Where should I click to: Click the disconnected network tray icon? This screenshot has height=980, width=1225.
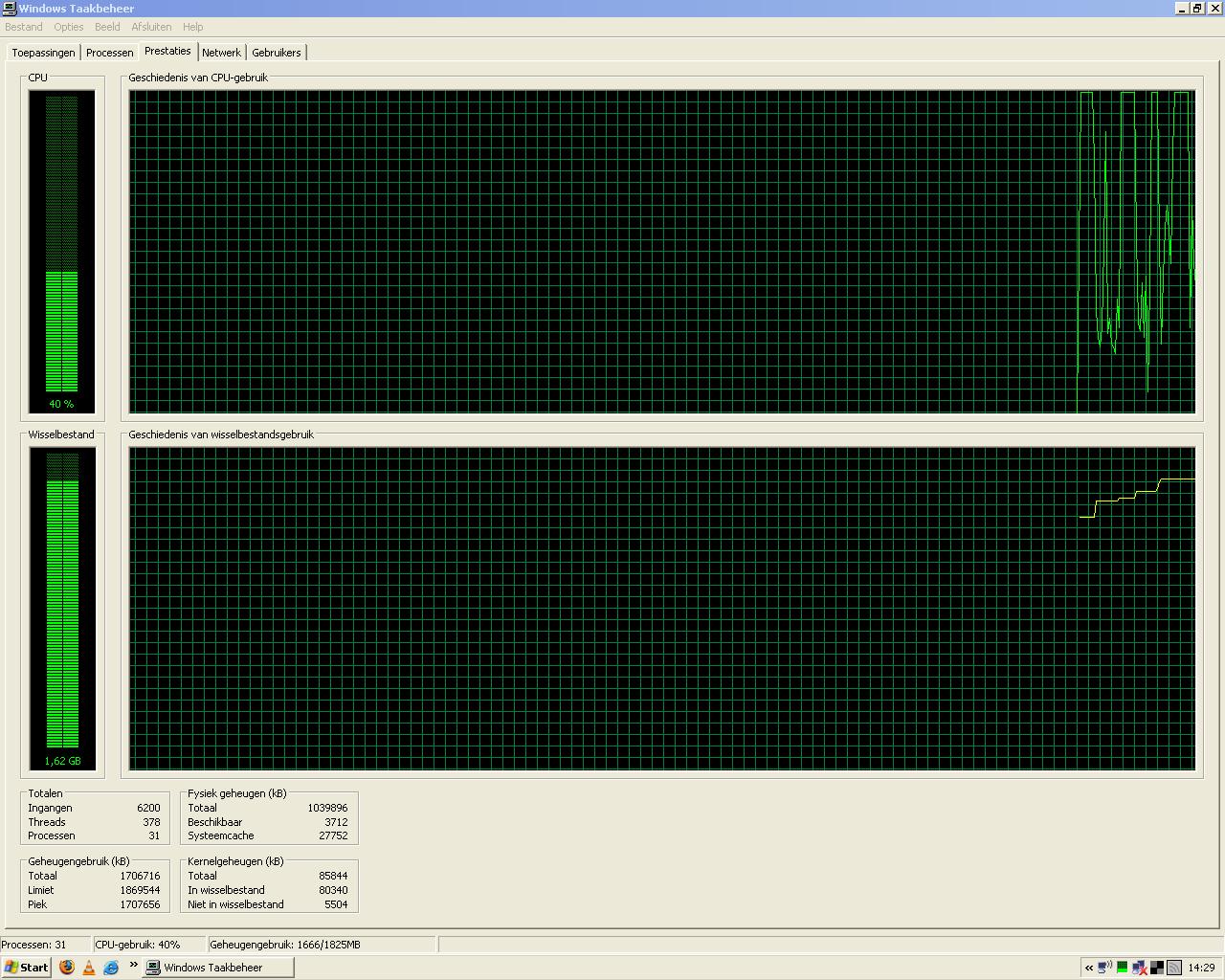1139,968
